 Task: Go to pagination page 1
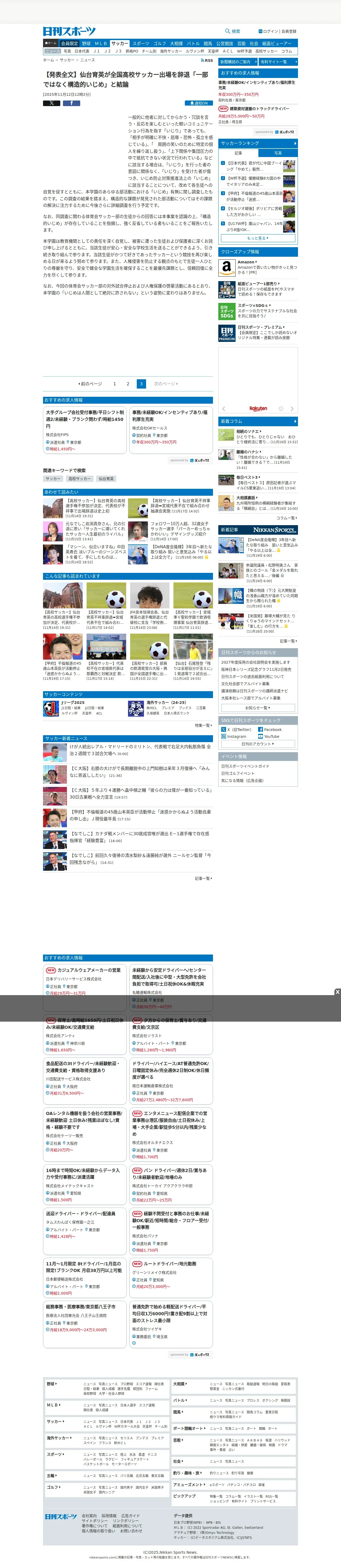115,384
